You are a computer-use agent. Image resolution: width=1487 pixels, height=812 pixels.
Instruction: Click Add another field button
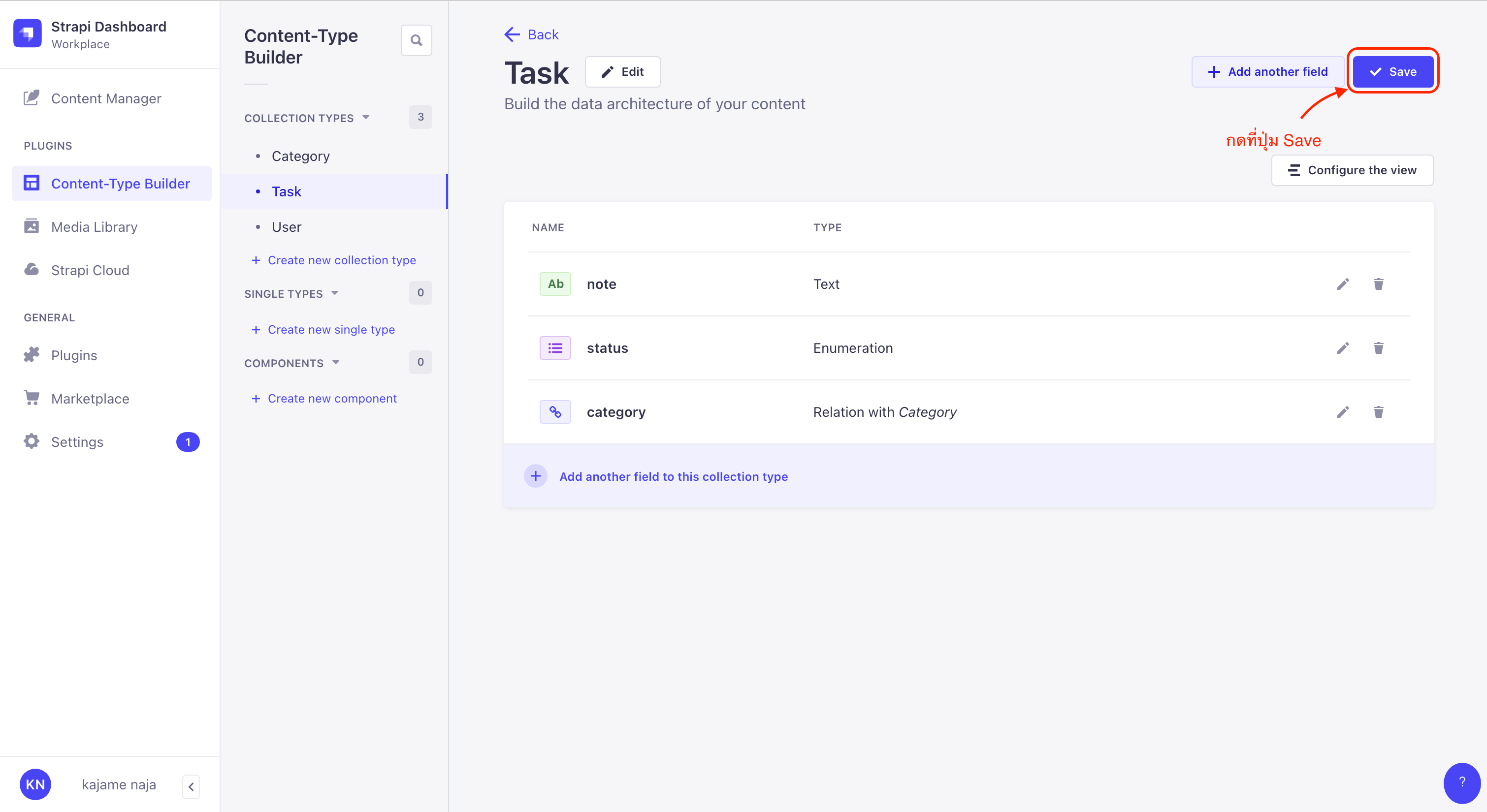(1269, 71)
